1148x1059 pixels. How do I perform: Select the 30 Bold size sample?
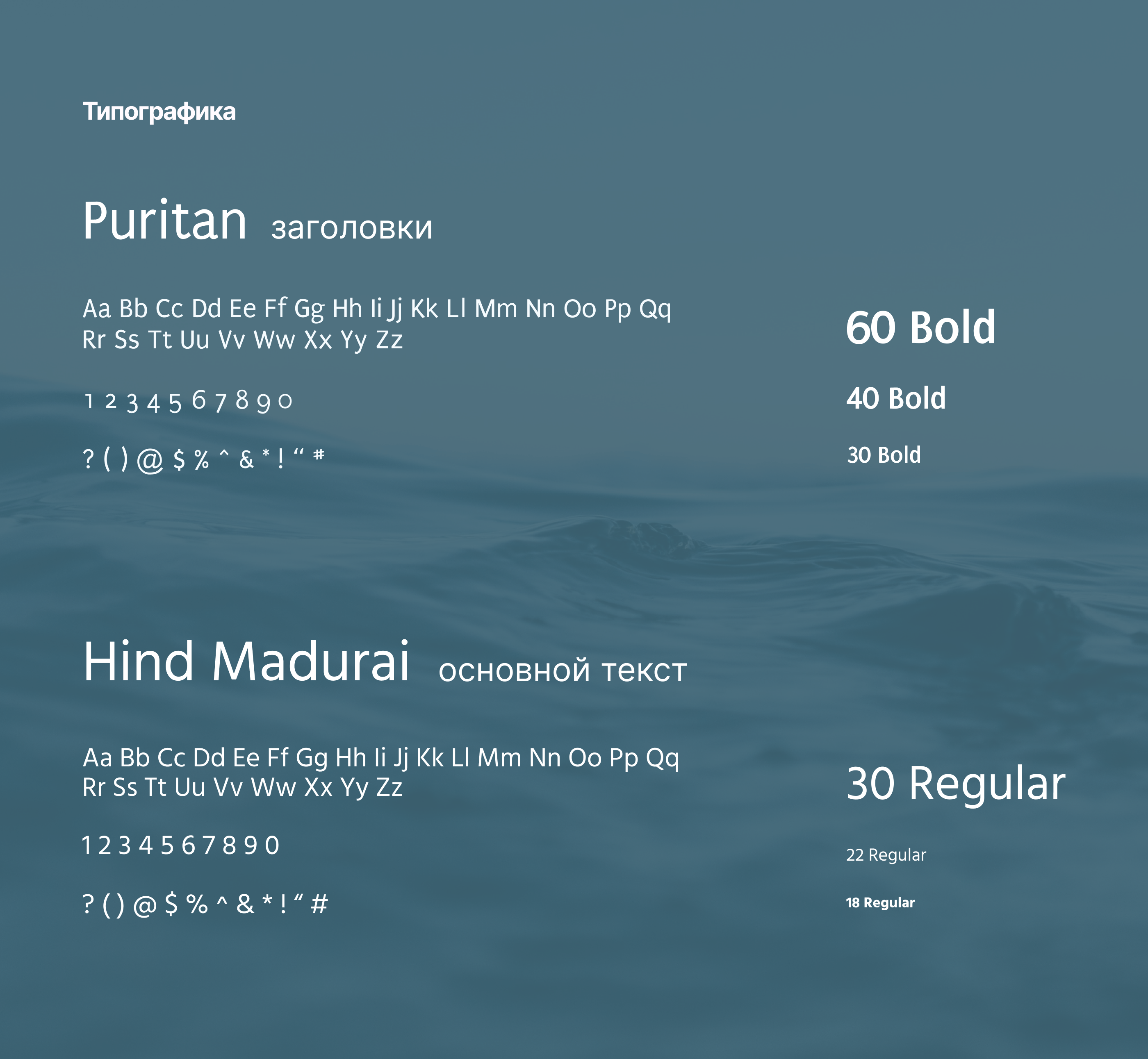pos(884,455)
